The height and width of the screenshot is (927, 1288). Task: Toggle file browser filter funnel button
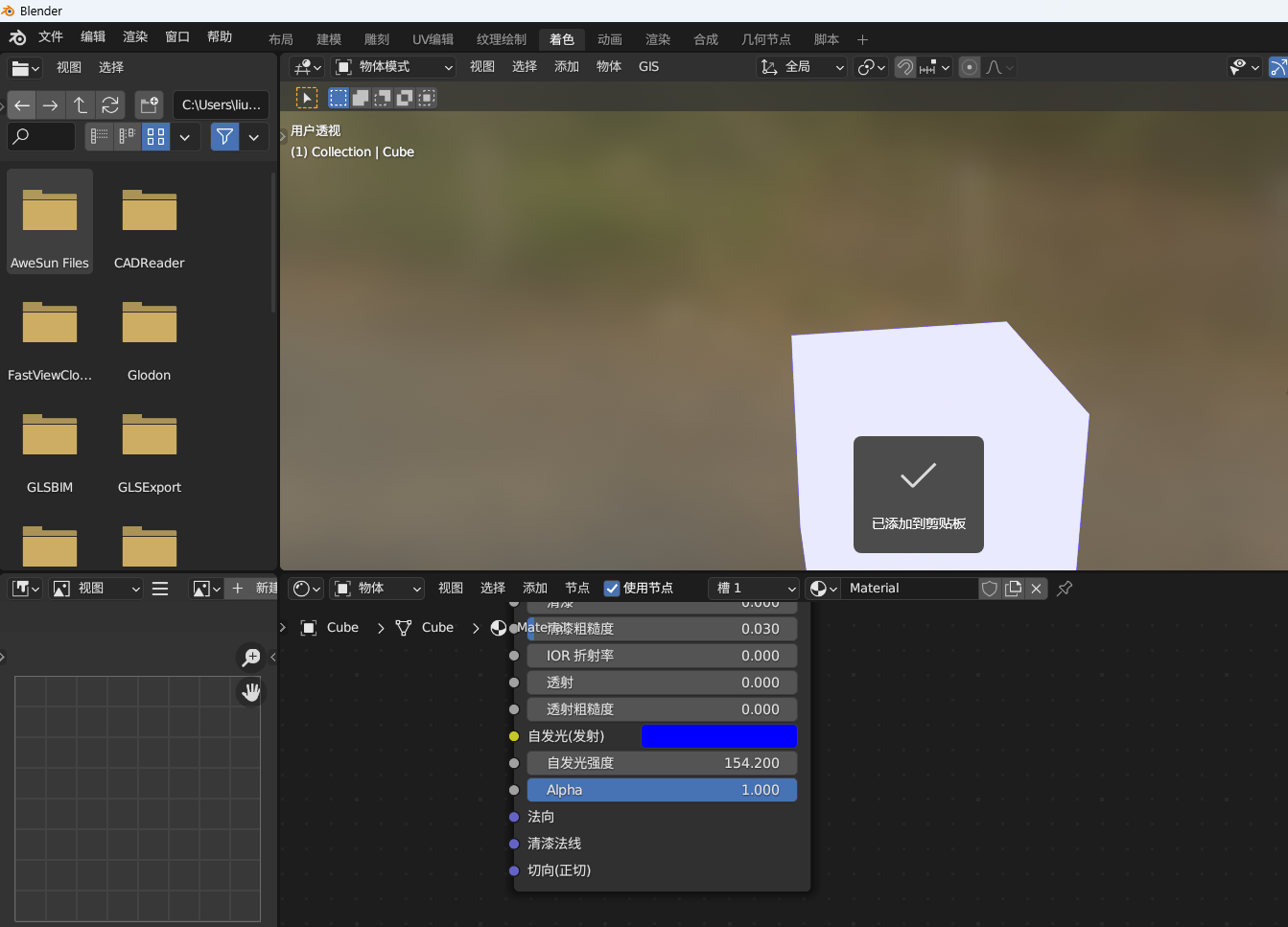(x=224, y=136)
